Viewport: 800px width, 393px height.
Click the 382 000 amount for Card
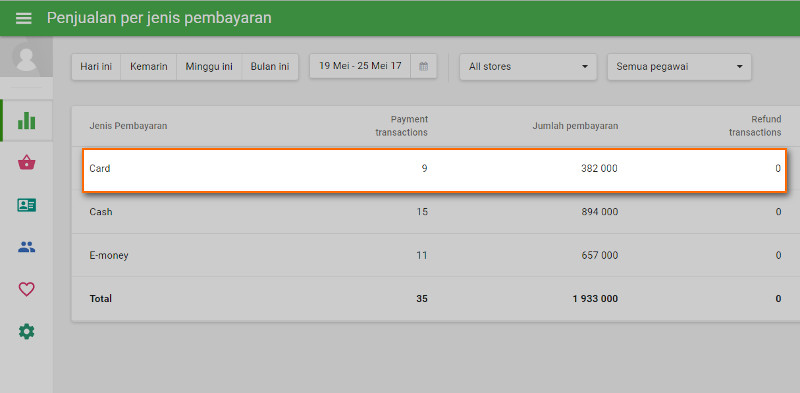tap(599, 168)
